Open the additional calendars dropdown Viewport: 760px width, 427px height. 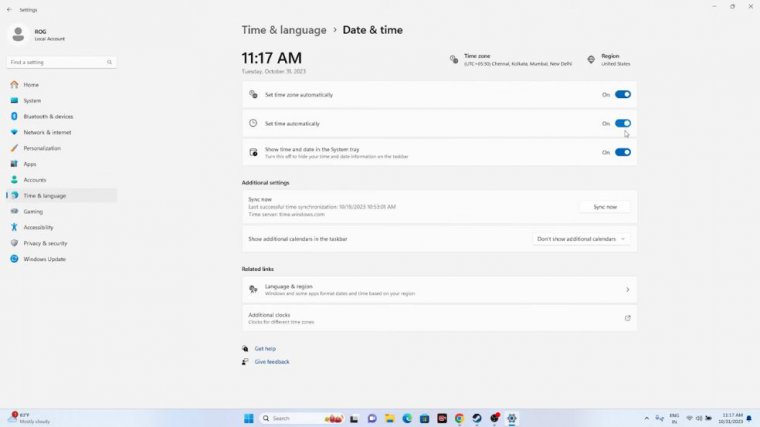[582, 239]
